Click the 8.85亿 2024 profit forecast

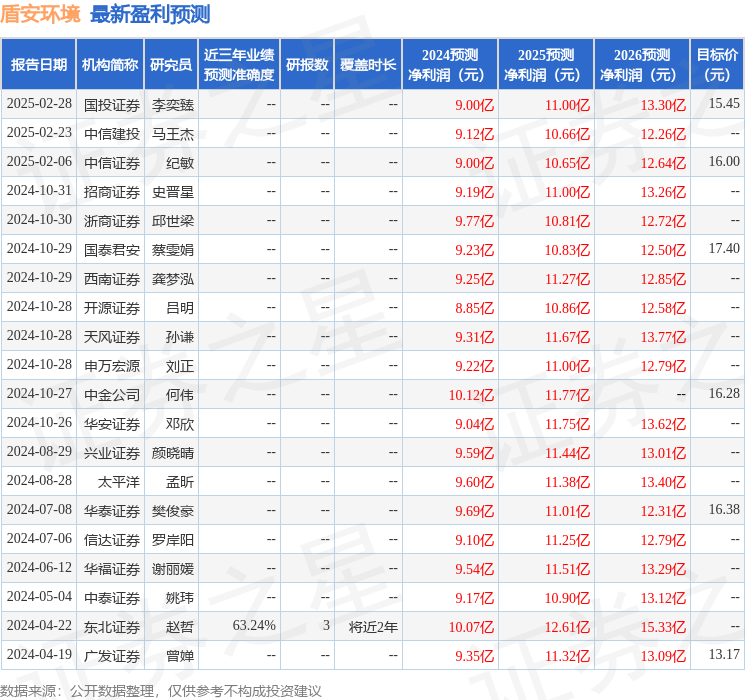(x=475, y=308)
